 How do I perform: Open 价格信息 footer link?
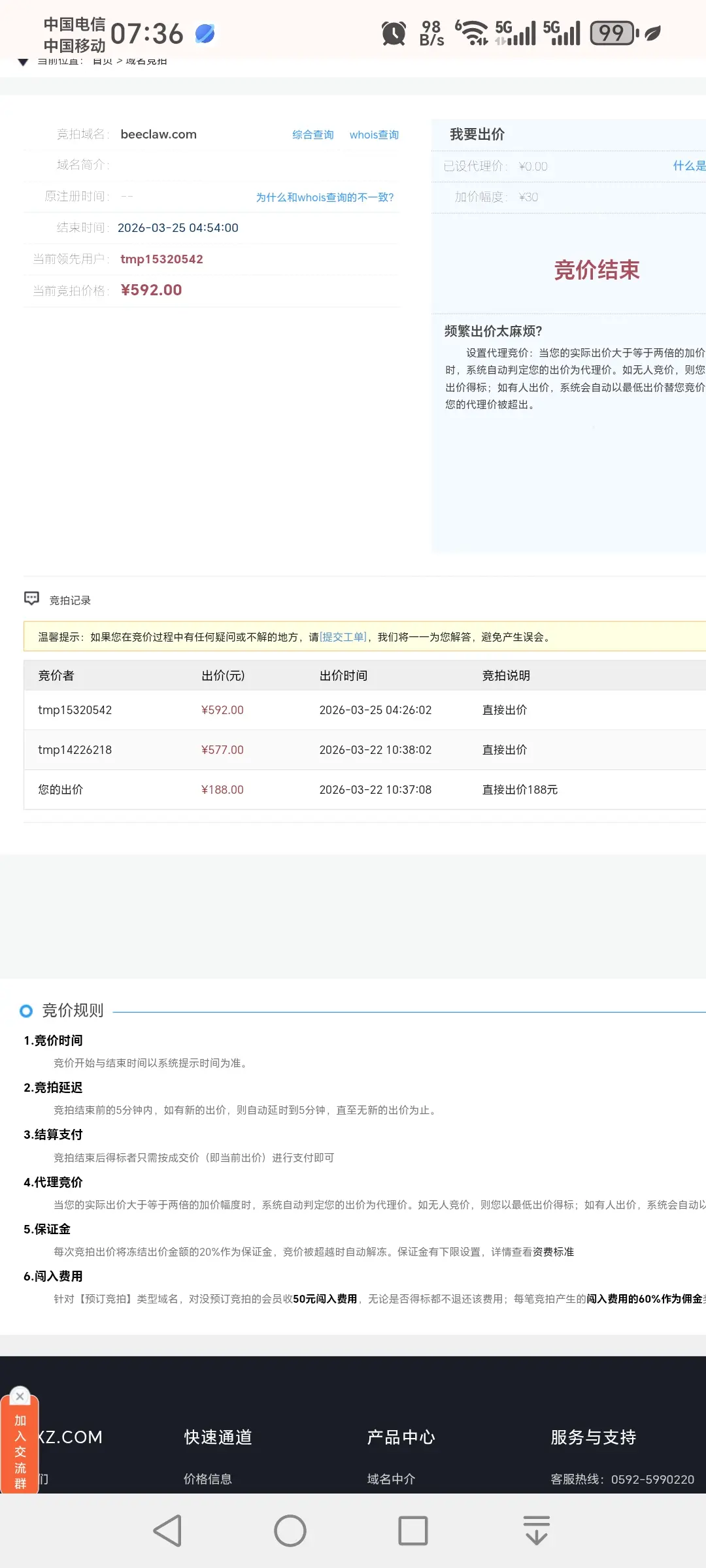(208, 1478)
